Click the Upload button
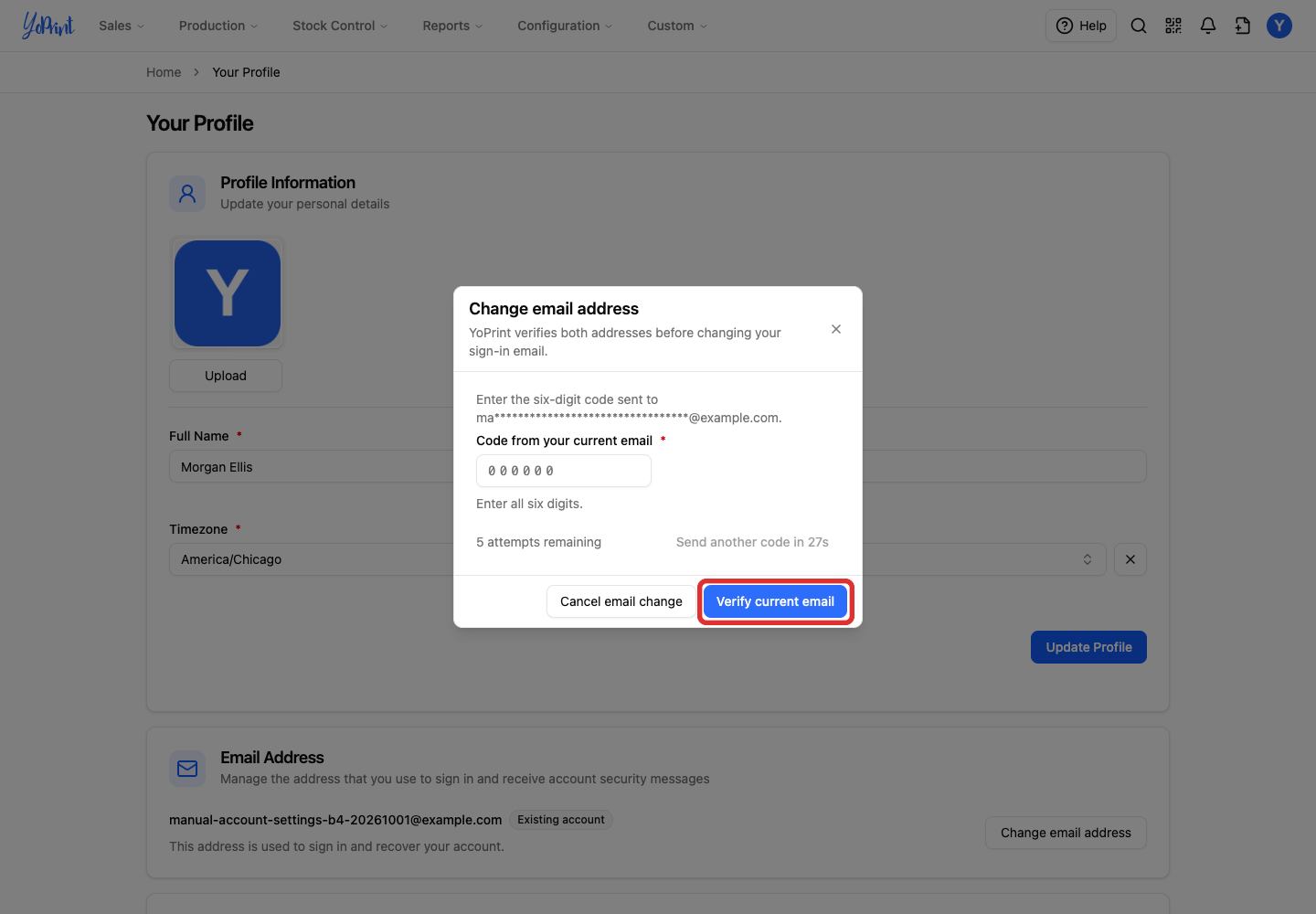Screen dimensions: 1316x914 (x=226, y=376)
